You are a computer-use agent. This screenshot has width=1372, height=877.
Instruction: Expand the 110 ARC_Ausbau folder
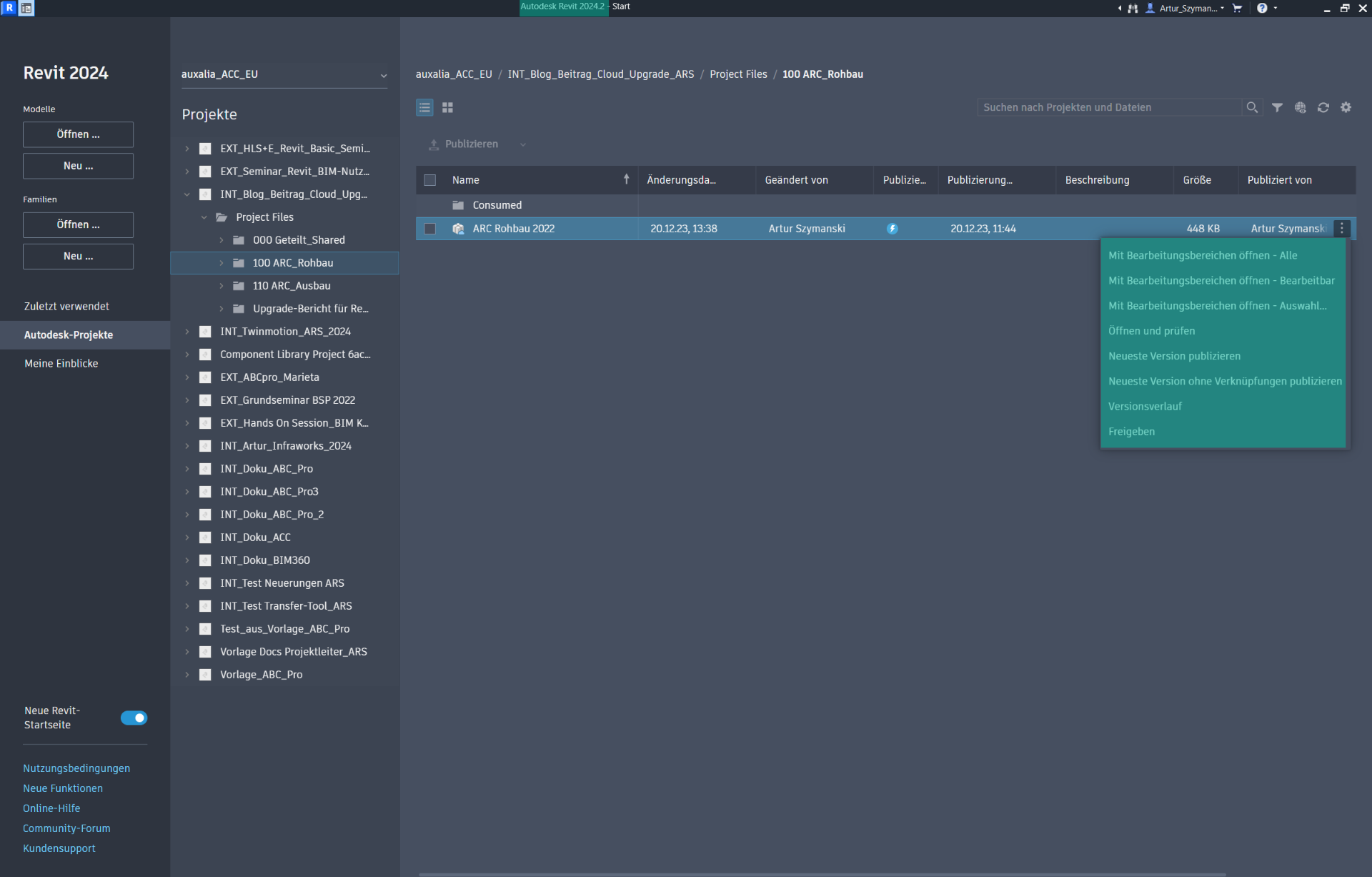click(222, 286)
